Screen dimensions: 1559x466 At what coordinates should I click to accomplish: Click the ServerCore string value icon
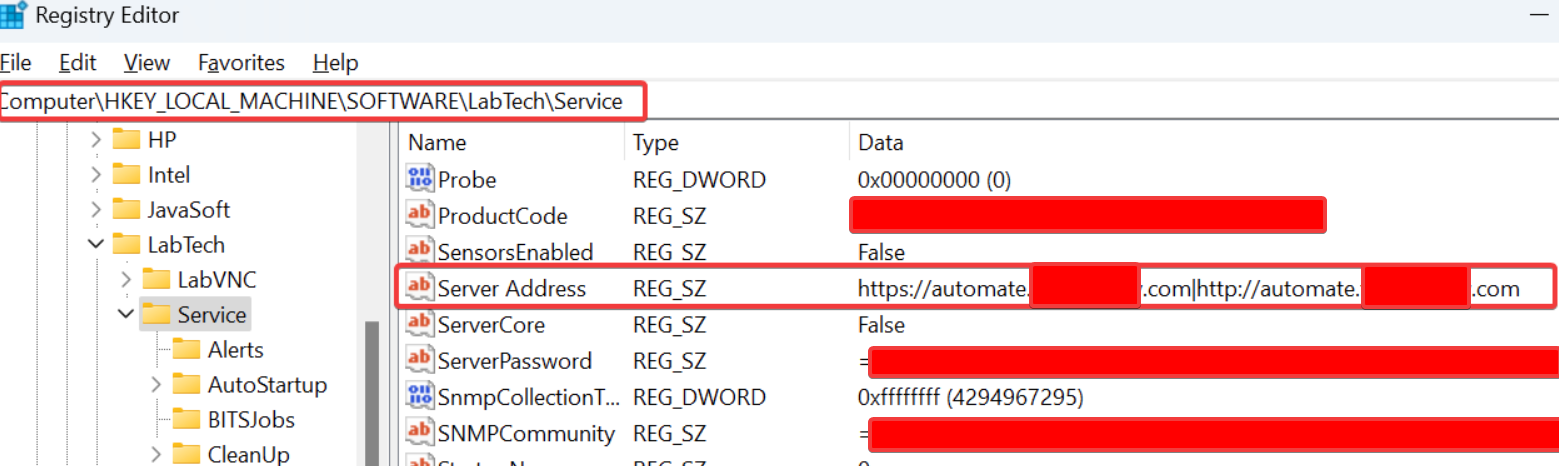420,325
